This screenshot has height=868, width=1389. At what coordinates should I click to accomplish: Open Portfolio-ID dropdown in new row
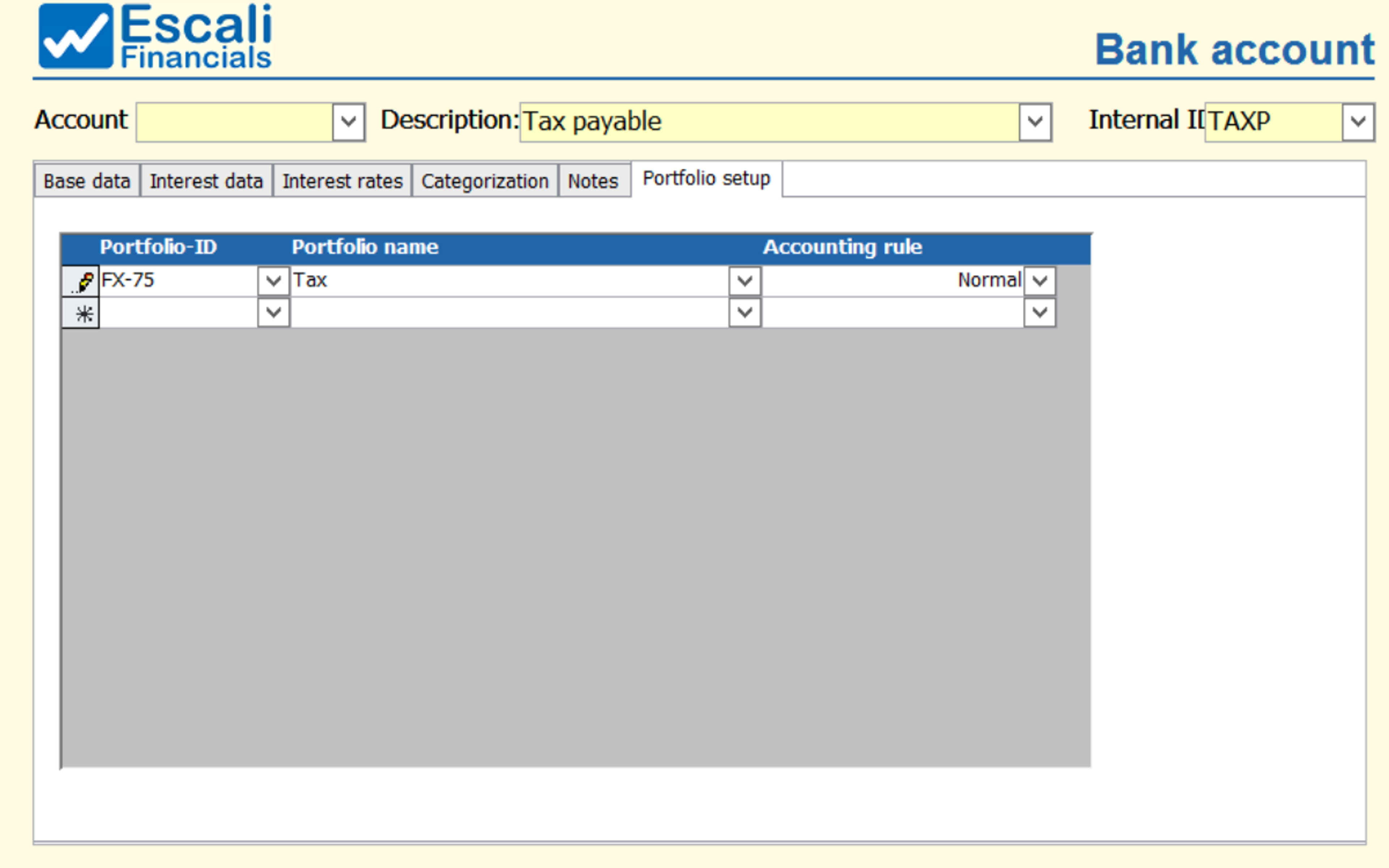click(x=273, y=314)
